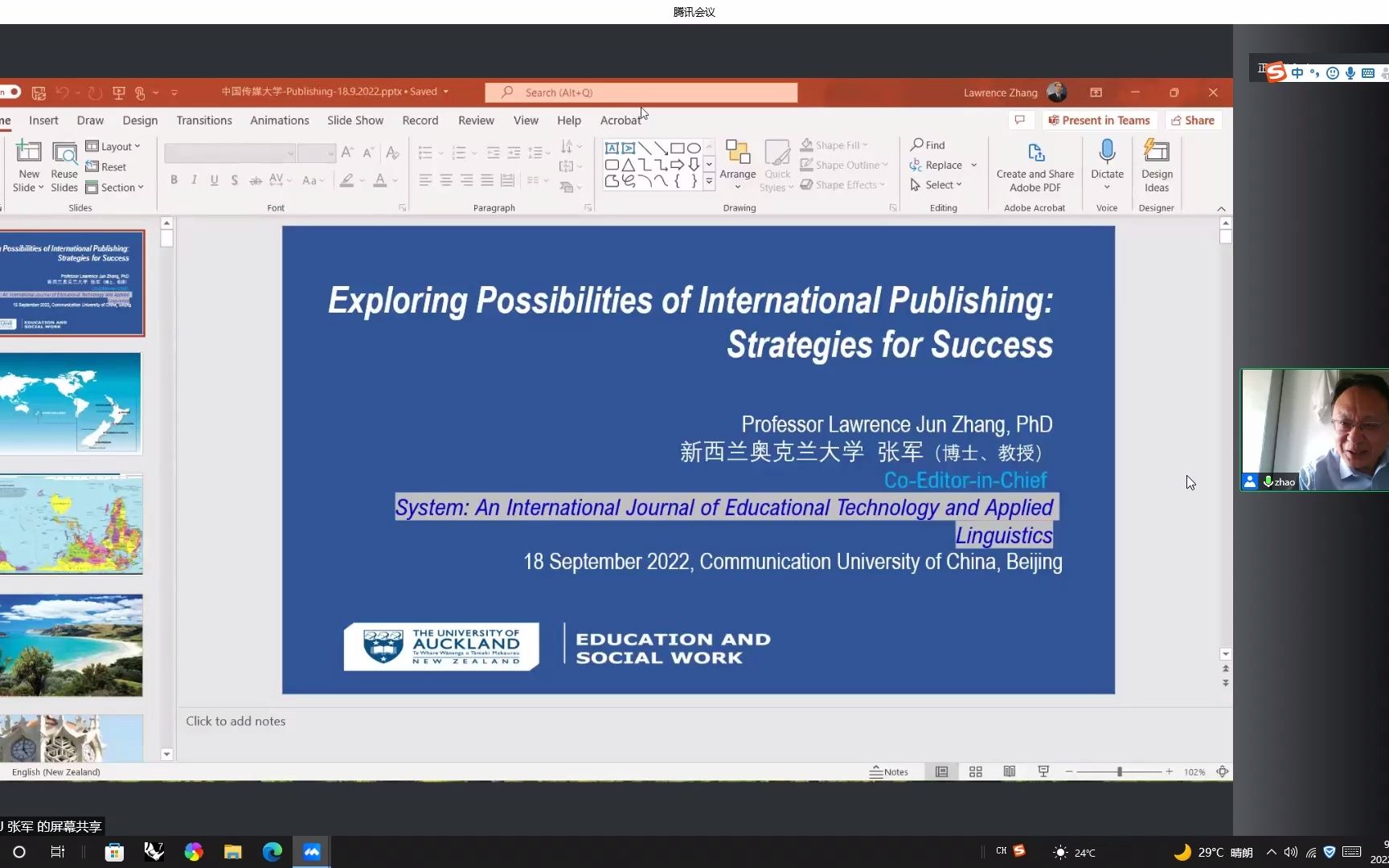Open the Dictate dropdown arrow
Viewport: 1389px width, 868px height.
(1107, 187)
